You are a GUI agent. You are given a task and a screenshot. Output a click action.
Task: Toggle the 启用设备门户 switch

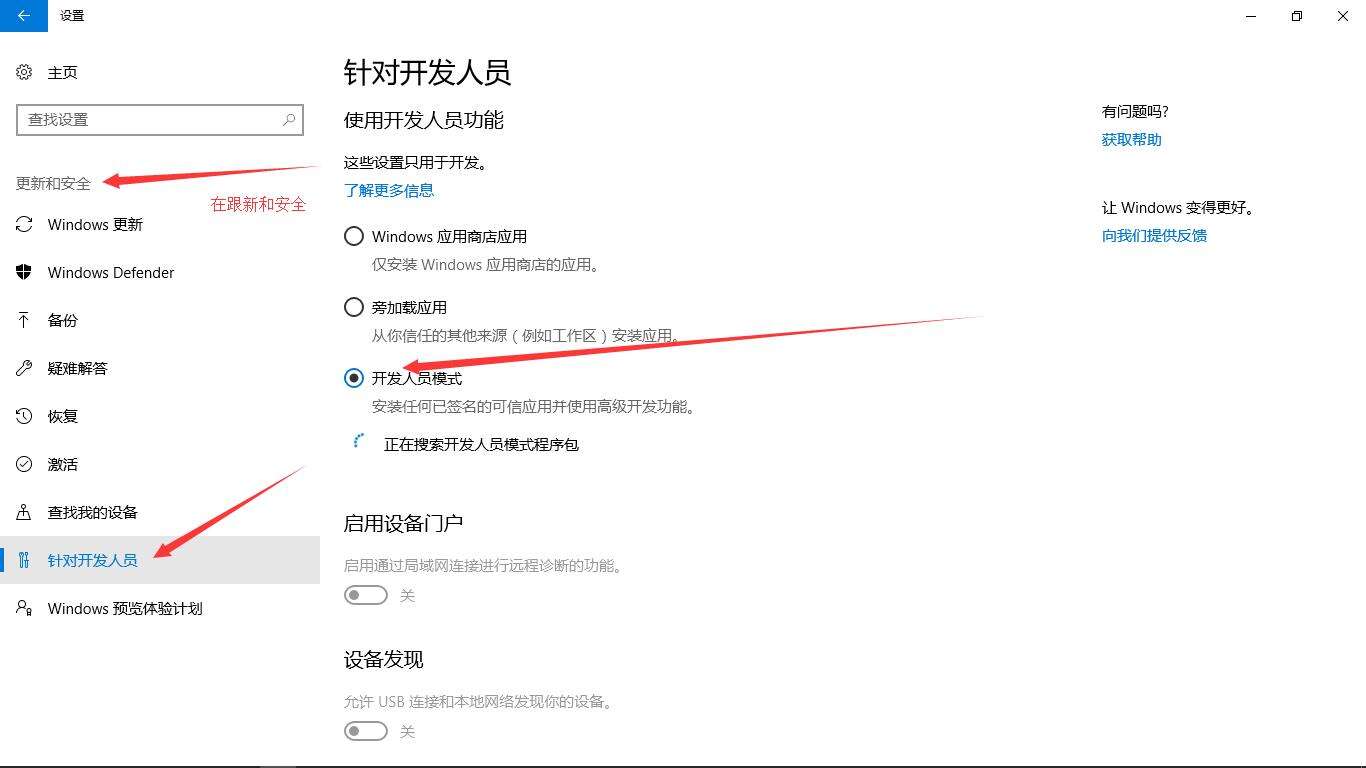366,595
